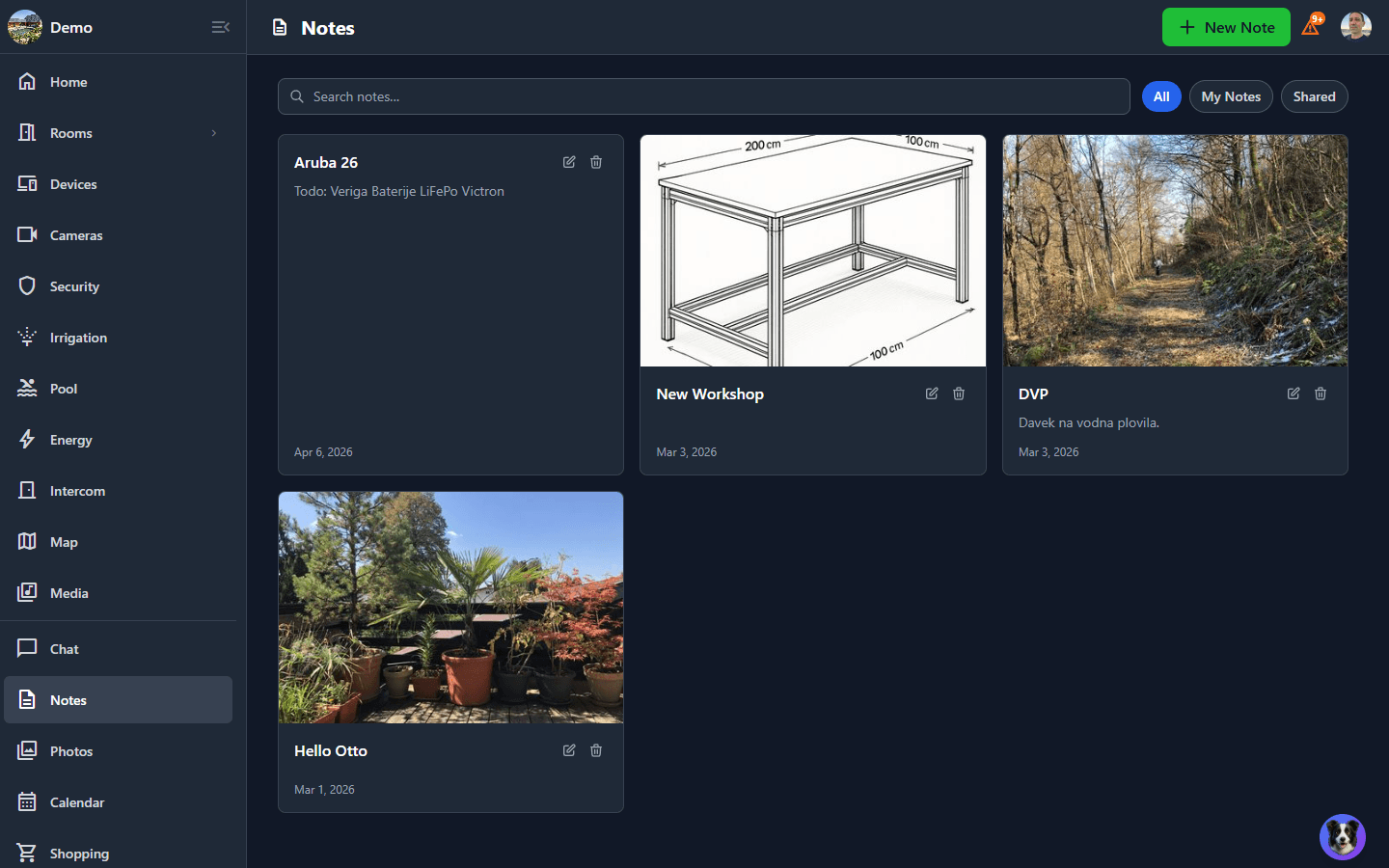Expand the Rooms submenu chevron
The width and height of the screenshot is (1389, 868).
[x=214, y=133]
